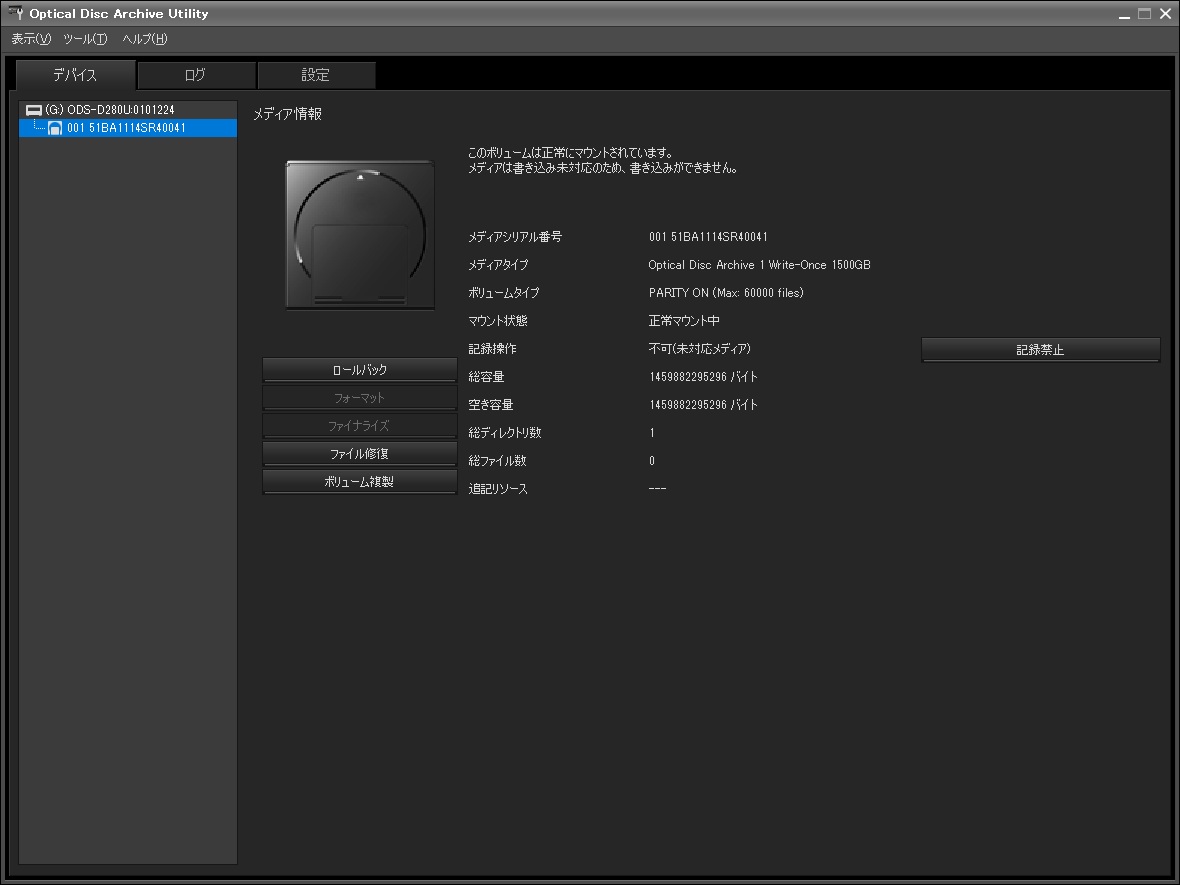Screen dimensions: 1180x885
Task: Switch to the ログ tab
Action: 196,75
